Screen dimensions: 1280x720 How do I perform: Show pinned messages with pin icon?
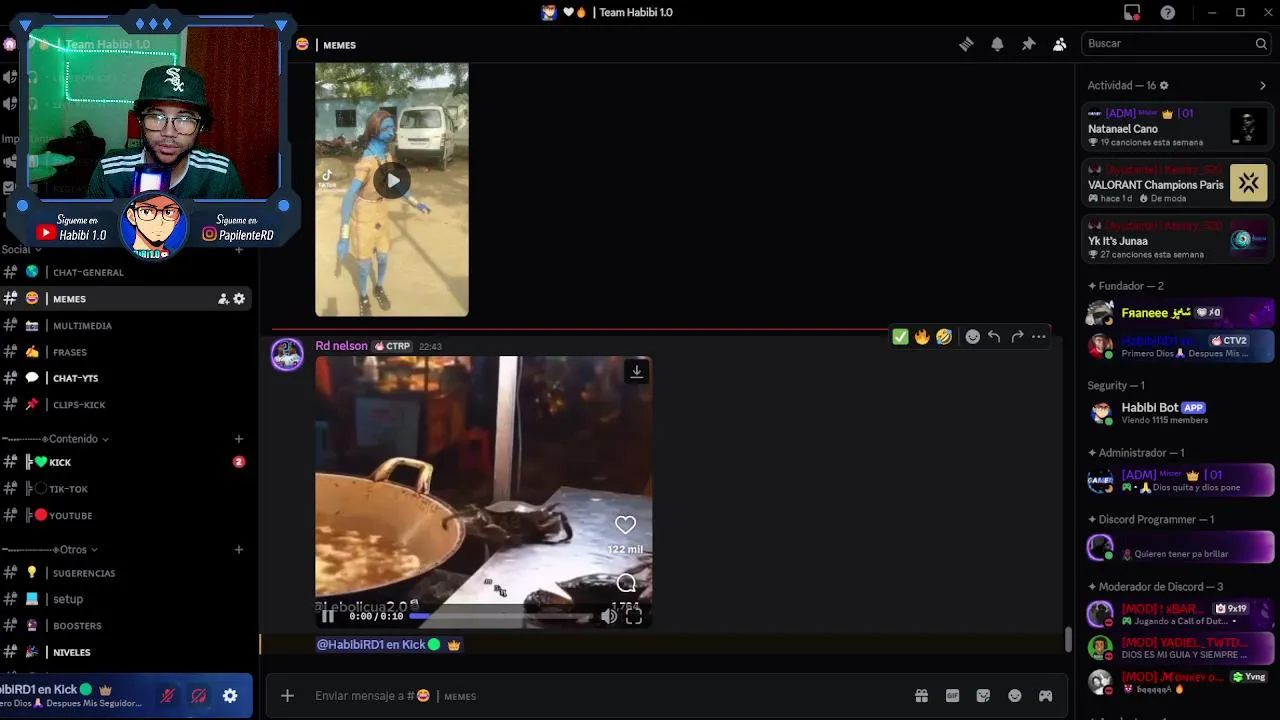click(x=1028, y=44)
